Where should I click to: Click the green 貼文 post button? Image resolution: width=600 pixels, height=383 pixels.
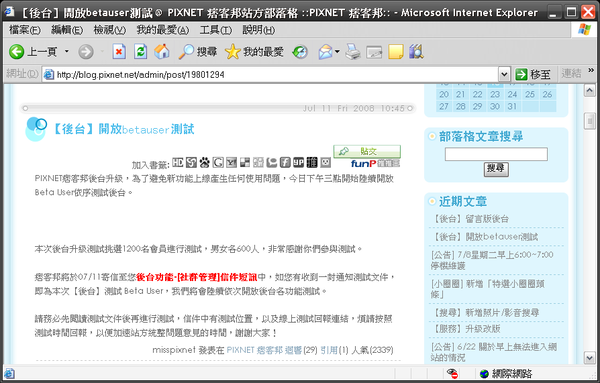pyautogui.click(x=367, y=151)
